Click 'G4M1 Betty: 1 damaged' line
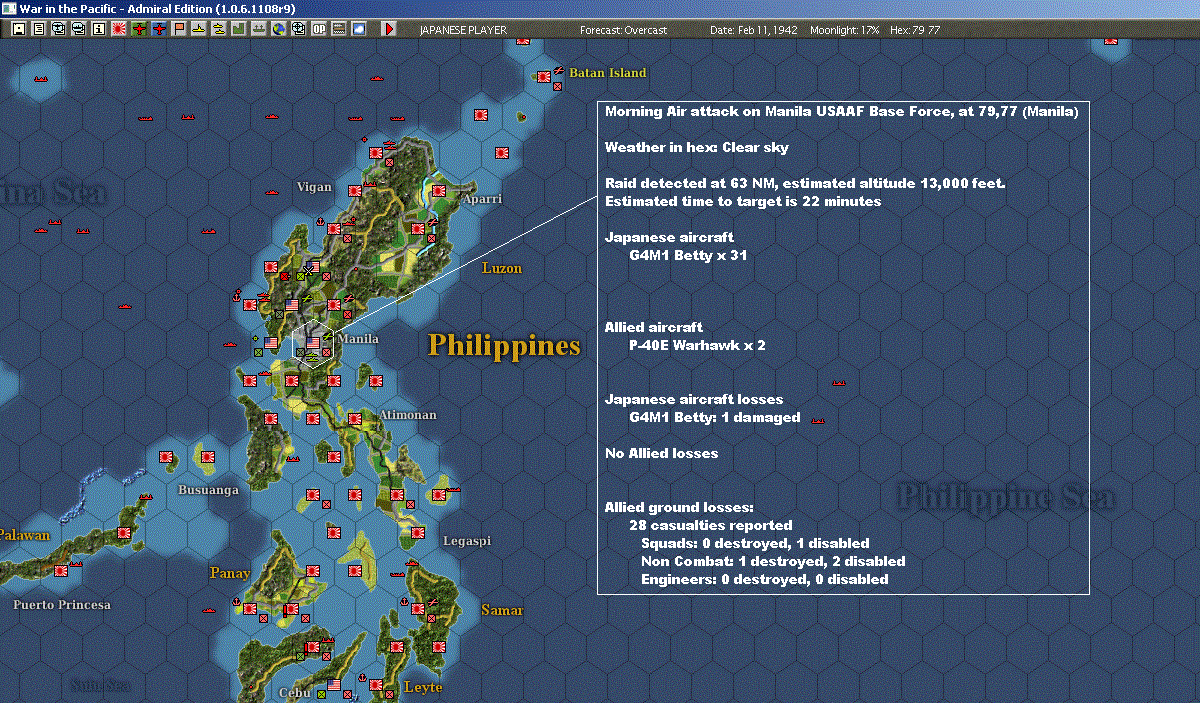The height and width of the screenshot is (703, 1200). coord(715,417)
